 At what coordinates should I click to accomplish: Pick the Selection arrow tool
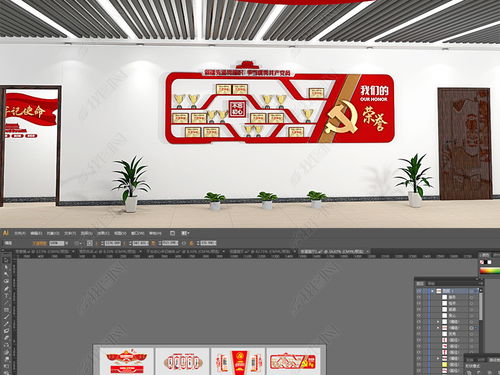click(x=6, y=260)
